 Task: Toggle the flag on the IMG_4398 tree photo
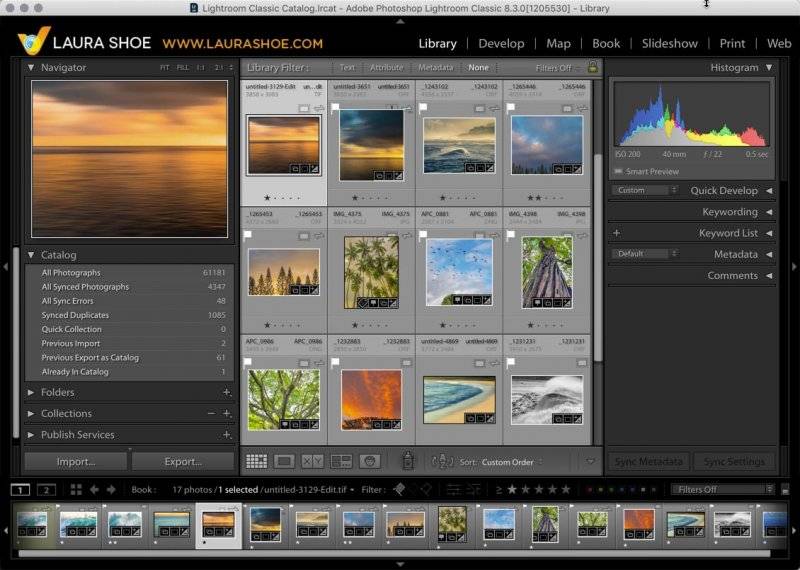[x=511, y=235]
